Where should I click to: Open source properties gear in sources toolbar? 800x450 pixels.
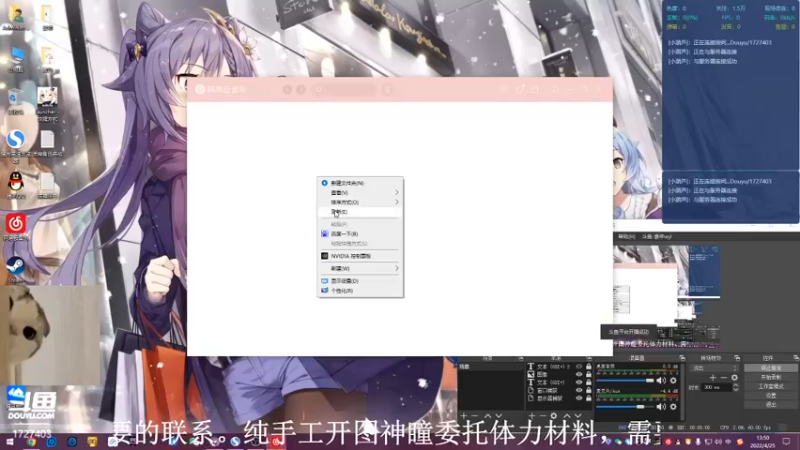tap(554, 416)
